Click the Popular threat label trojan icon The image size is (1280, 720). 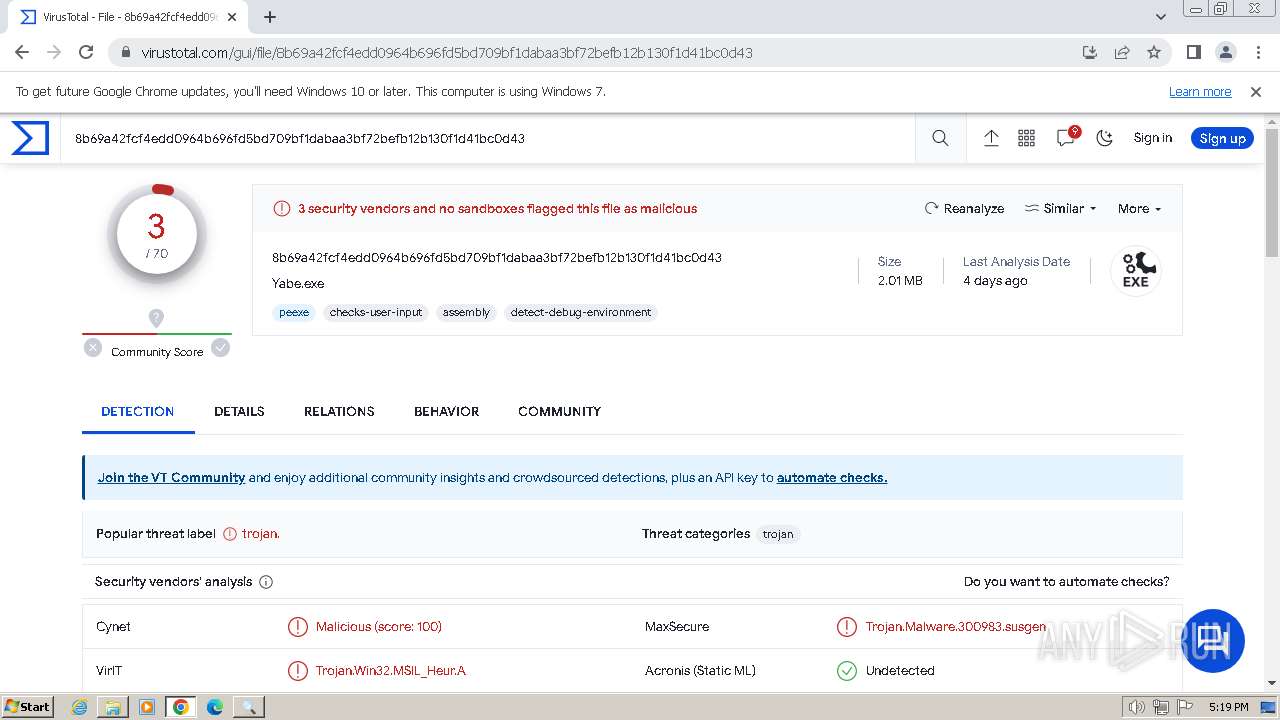(x=230, y=534)
